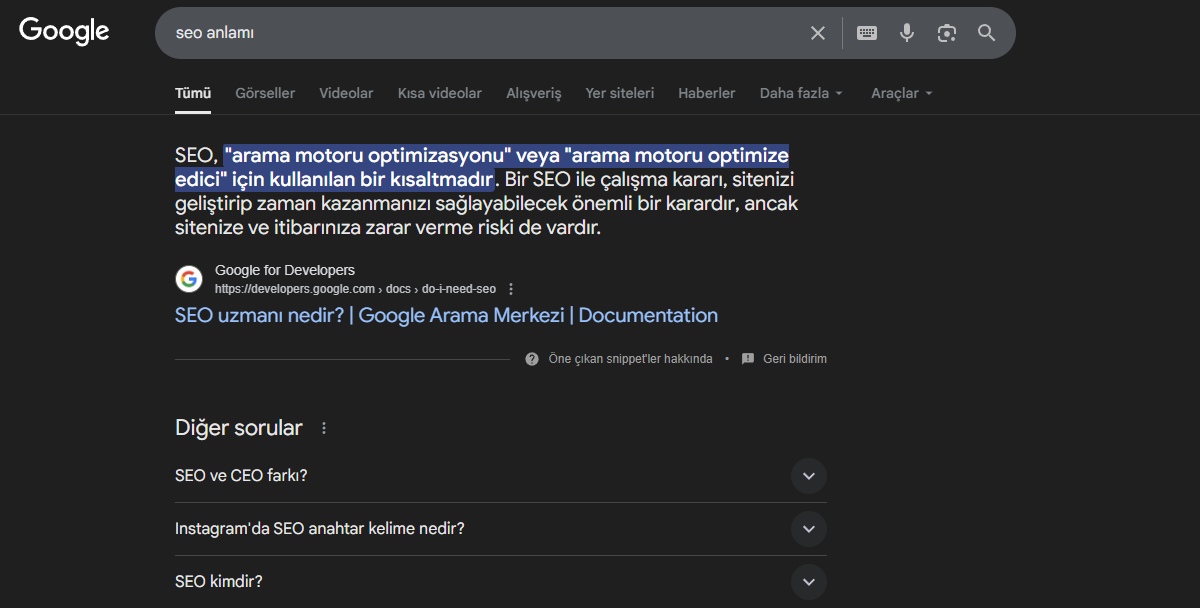The width and height of the screenshot is (1200, 608).
Task: Start voice search with microphone icon
Action: pos(907,33)
